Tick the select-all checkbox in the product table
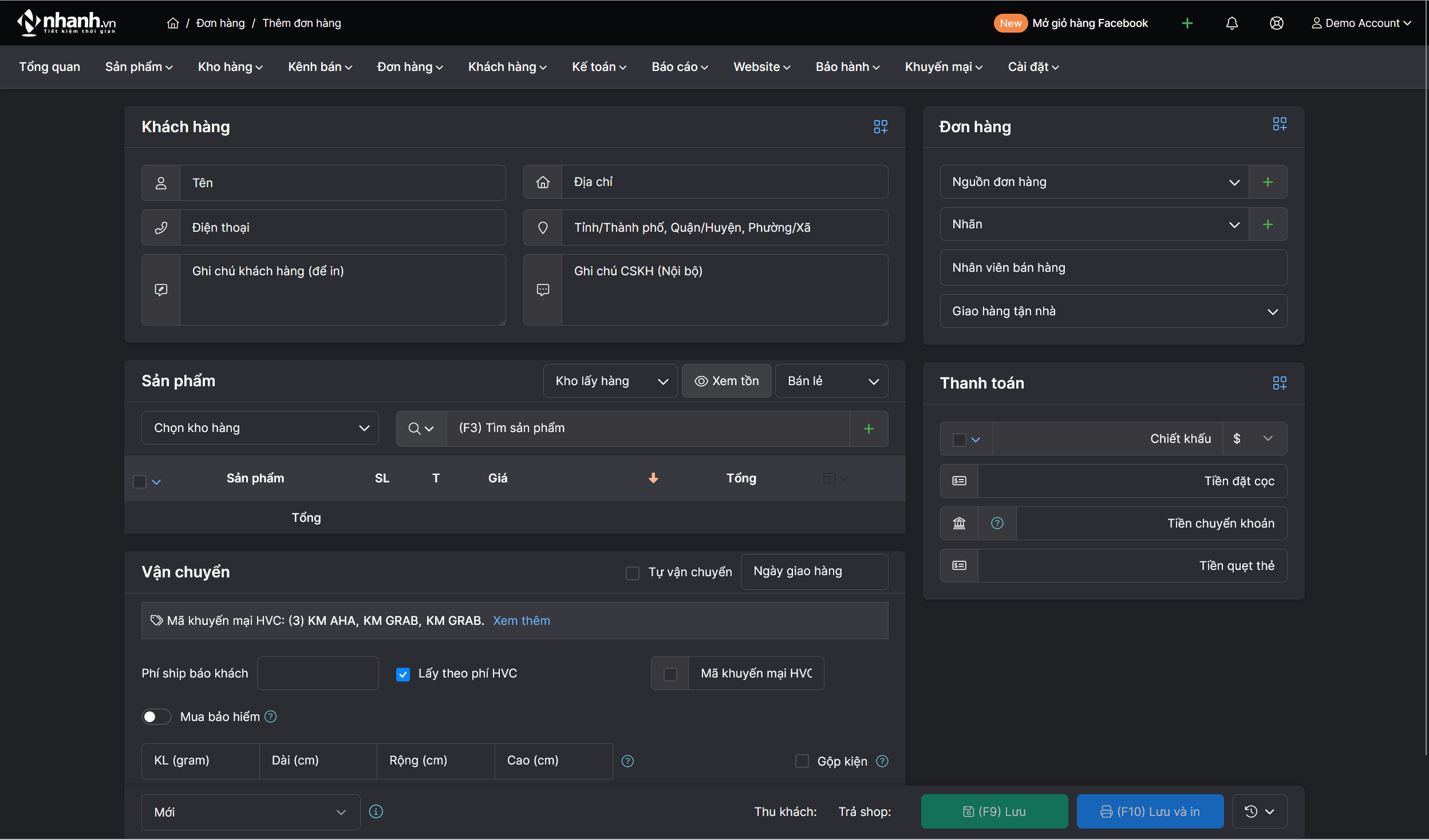The image size is (1429, 840). click(140, 482)
